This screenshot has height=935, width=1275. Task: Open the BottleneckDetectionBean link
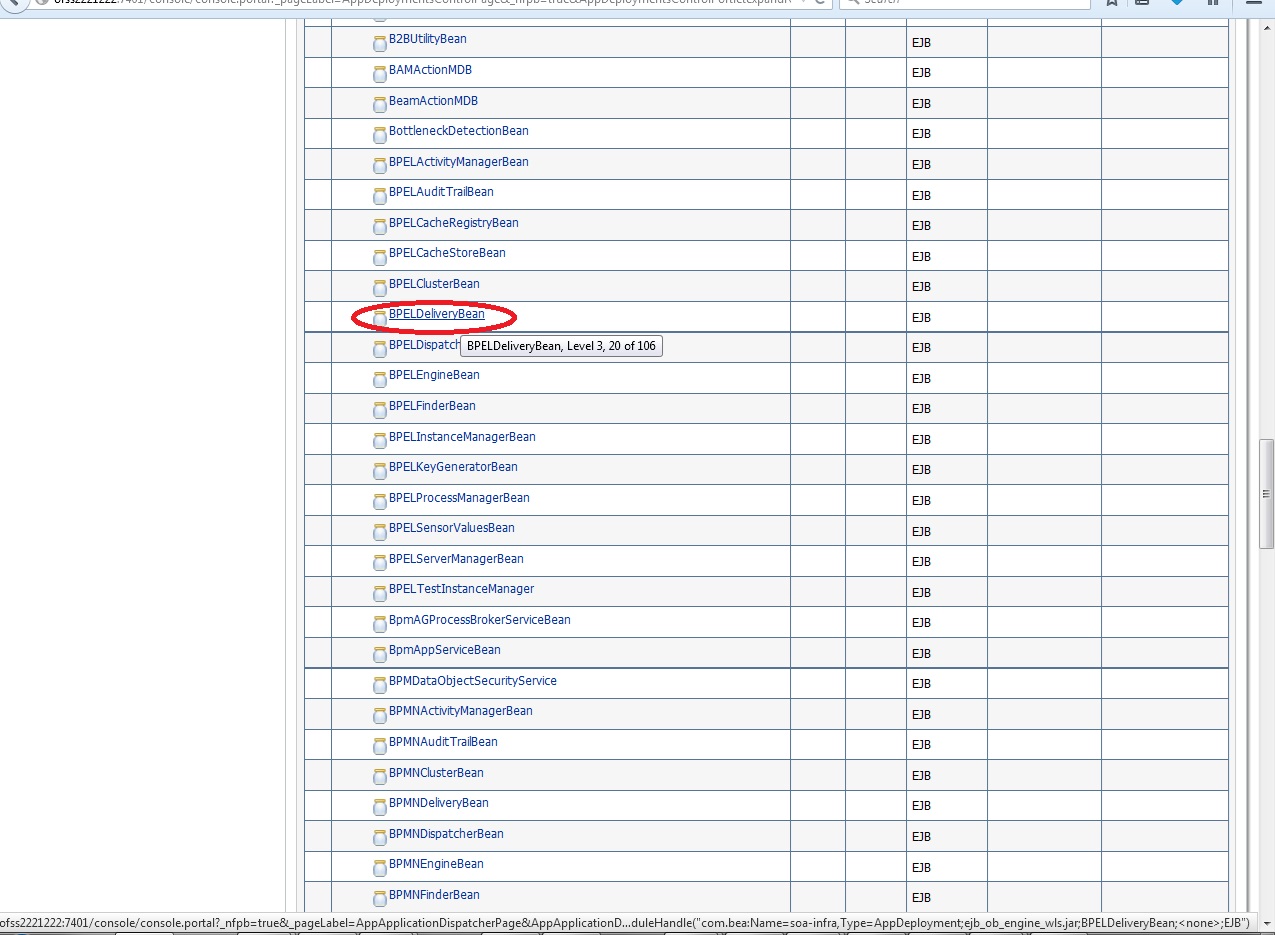tap(459, 131)
